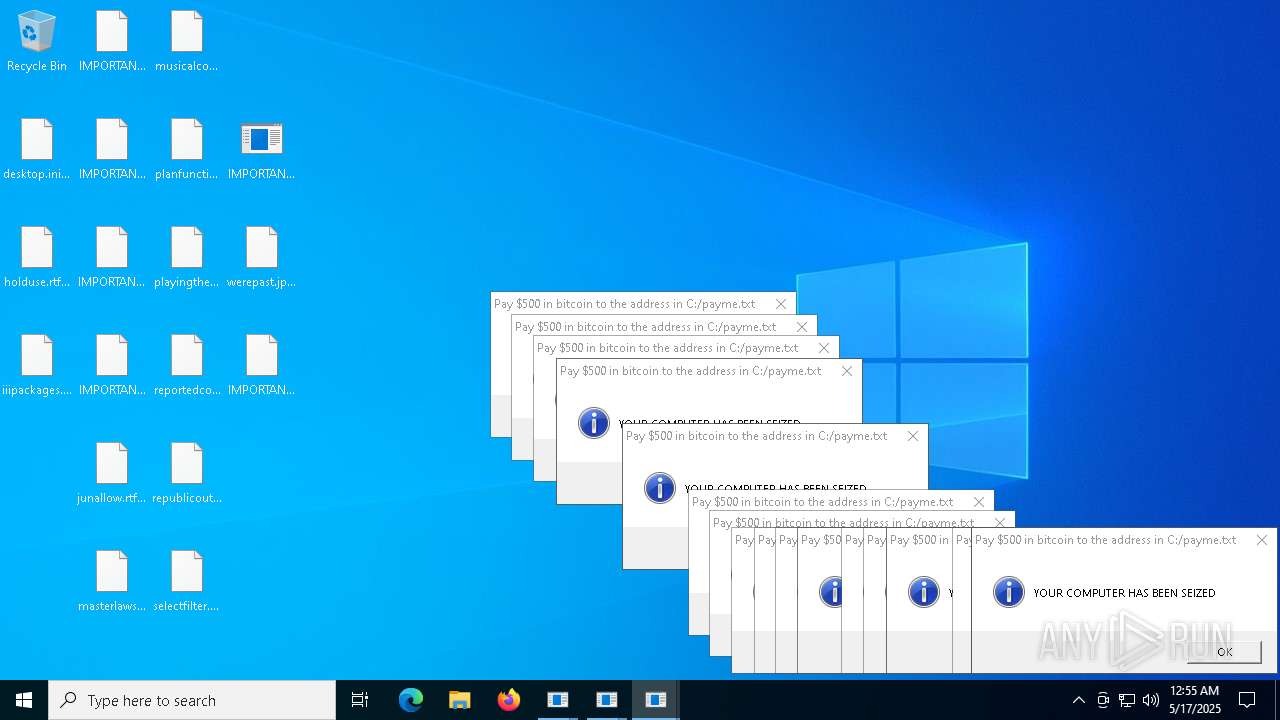This screenshot has height=720, width=1280.
Task: Open the clock showing 12:55 AM
Action: [1195, 700]
